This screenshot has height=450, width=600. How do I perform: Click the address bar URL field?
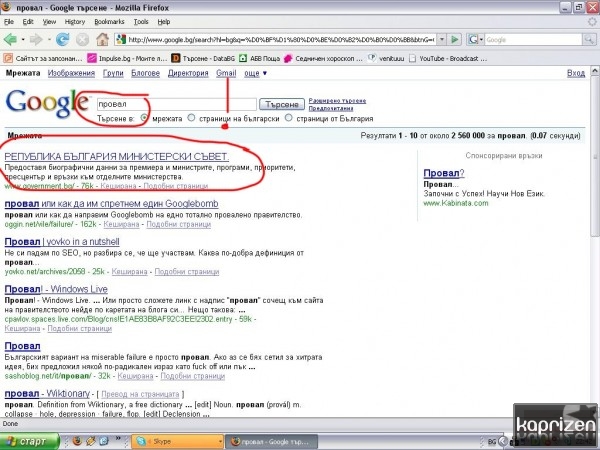(x=281, y=39)
